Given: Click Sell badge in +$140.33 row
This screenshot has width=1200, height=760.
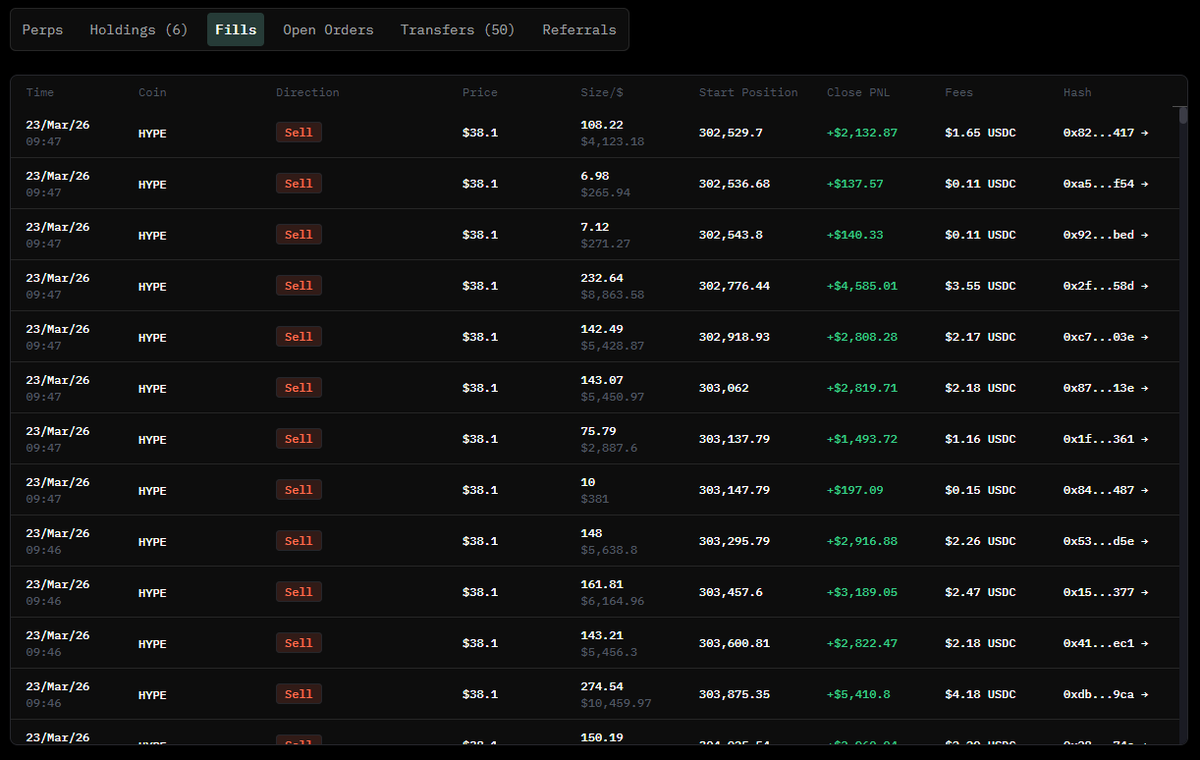Looking at the screenshot, I should 299,234.
